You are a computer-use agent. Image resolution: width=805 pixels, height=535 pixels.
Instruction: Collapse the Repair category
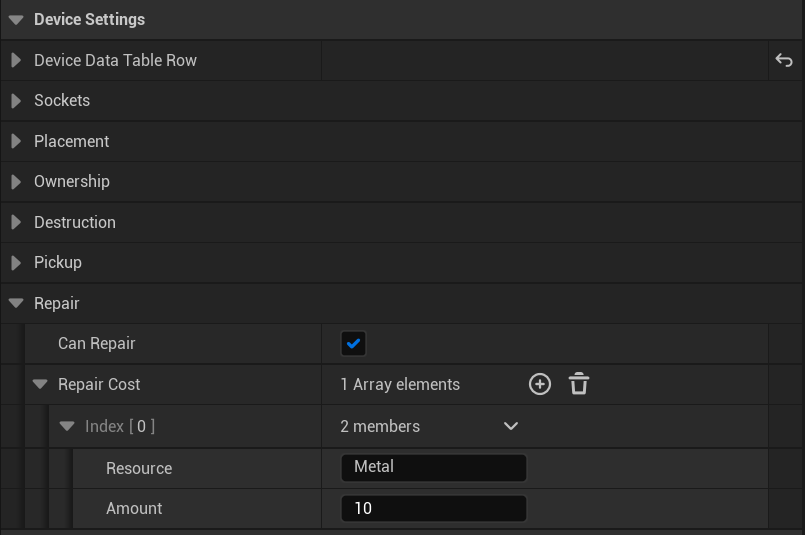(x=15, y=304)
